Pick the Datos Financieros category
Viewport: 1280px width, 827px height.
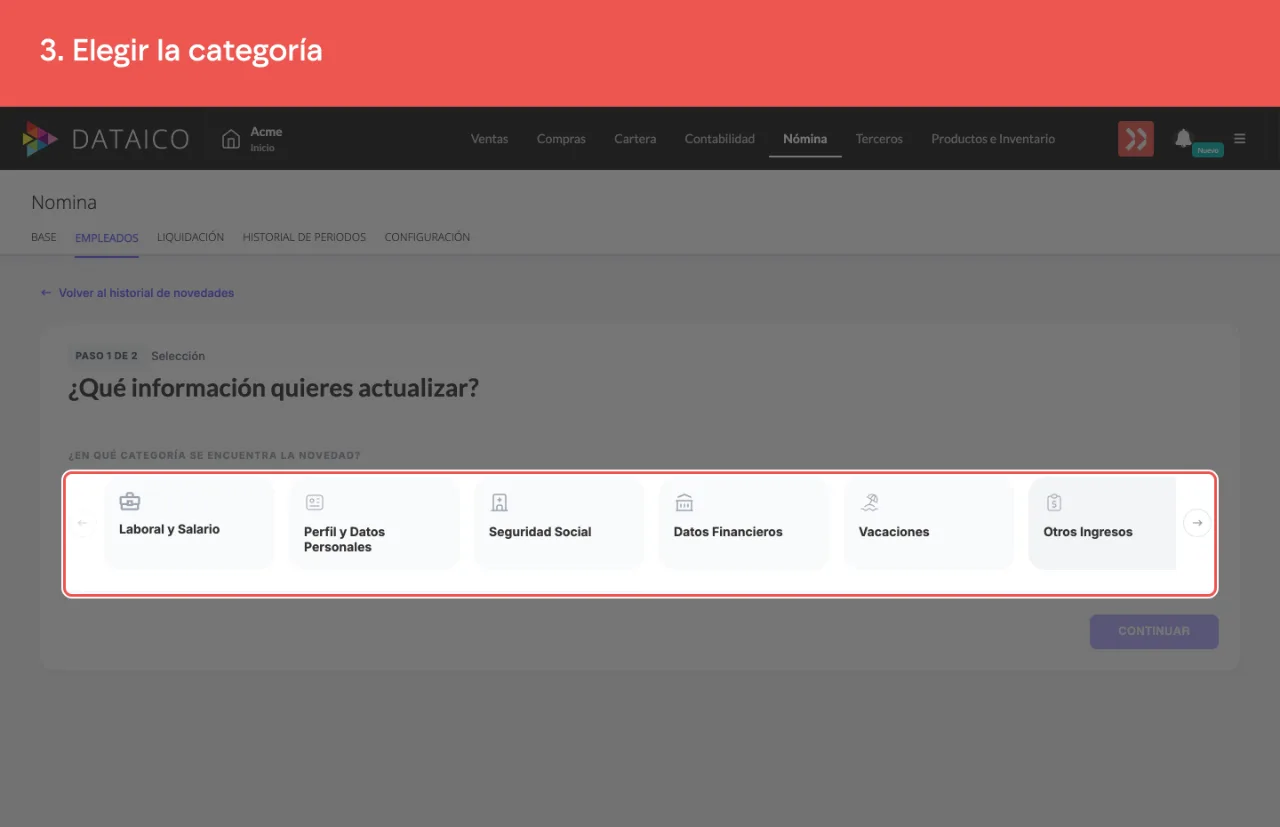[x=744, y=524]
